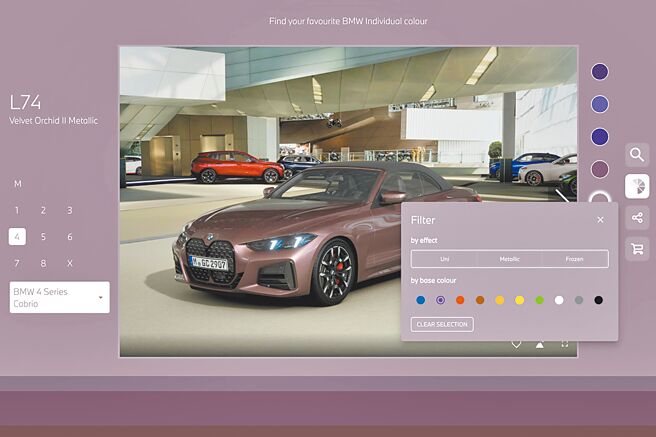The height and width of the screenshot is (437, 656).
Task: Filter by Uni effect
Action: pos(444,259)
